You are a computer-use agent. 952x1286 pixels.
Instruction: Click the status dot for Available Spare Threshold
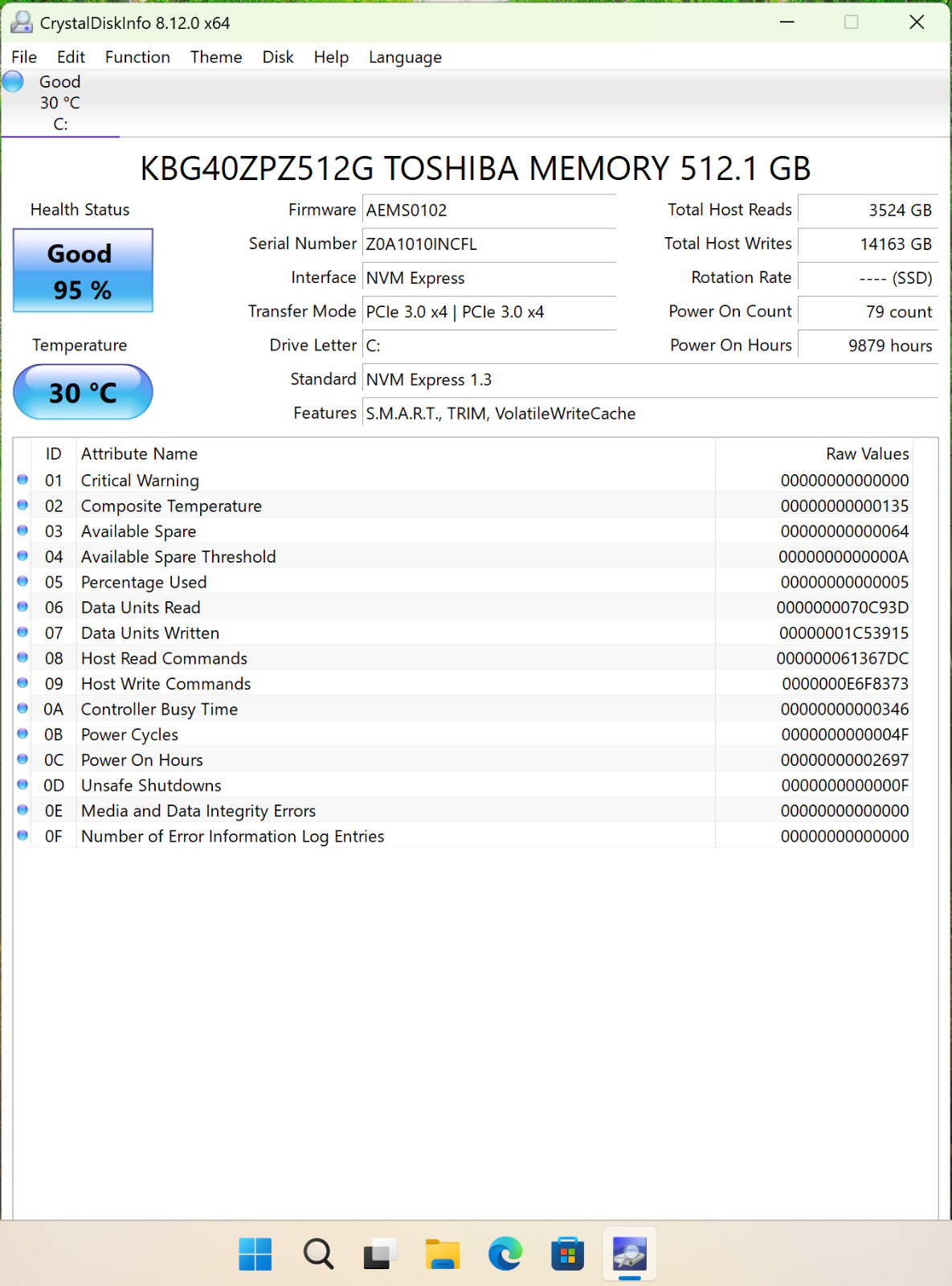(x=22, y=556)
